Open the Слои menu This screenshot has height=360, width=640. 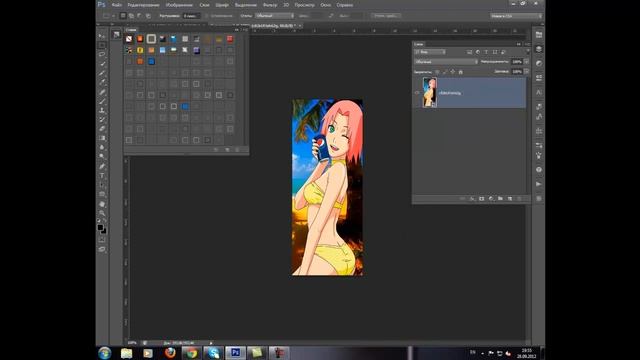click(x=204, y=5)
